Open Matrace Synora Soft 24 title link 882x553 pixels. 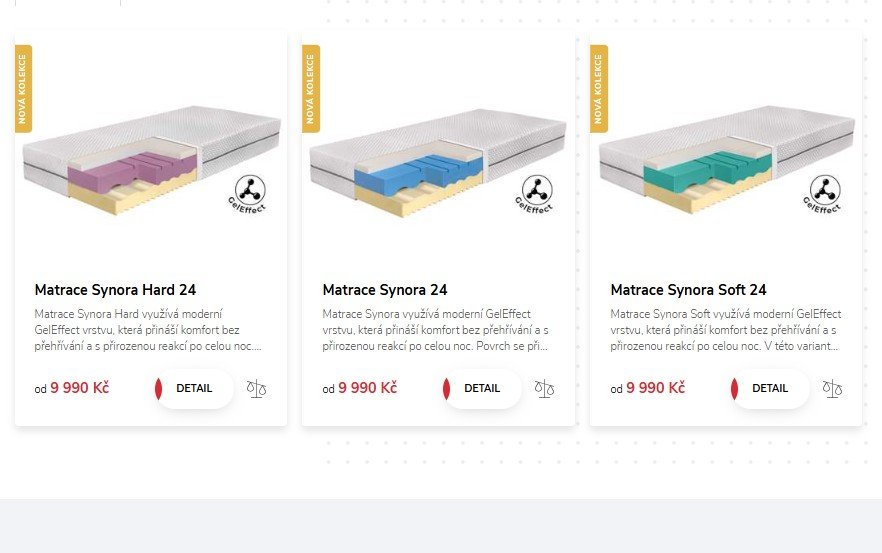688,290
